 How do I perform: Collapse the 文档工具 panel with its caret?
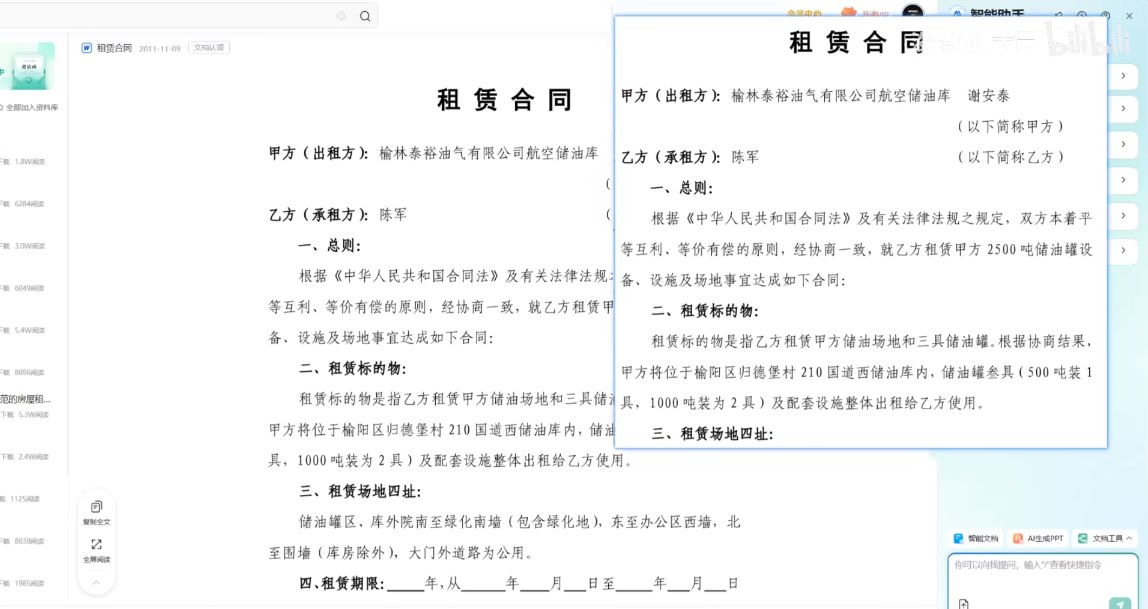[1129, 538]
